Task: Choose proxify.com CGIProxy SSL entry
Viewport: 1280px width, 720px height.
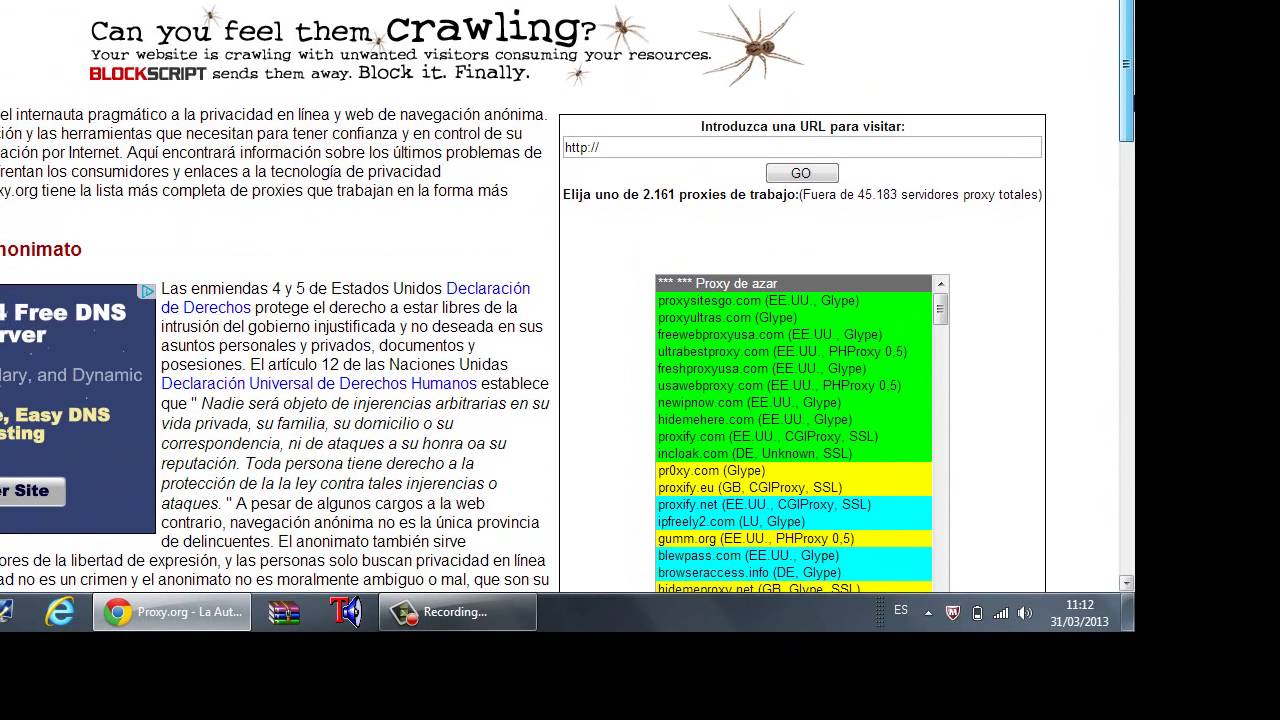Action: click(794, 436)
